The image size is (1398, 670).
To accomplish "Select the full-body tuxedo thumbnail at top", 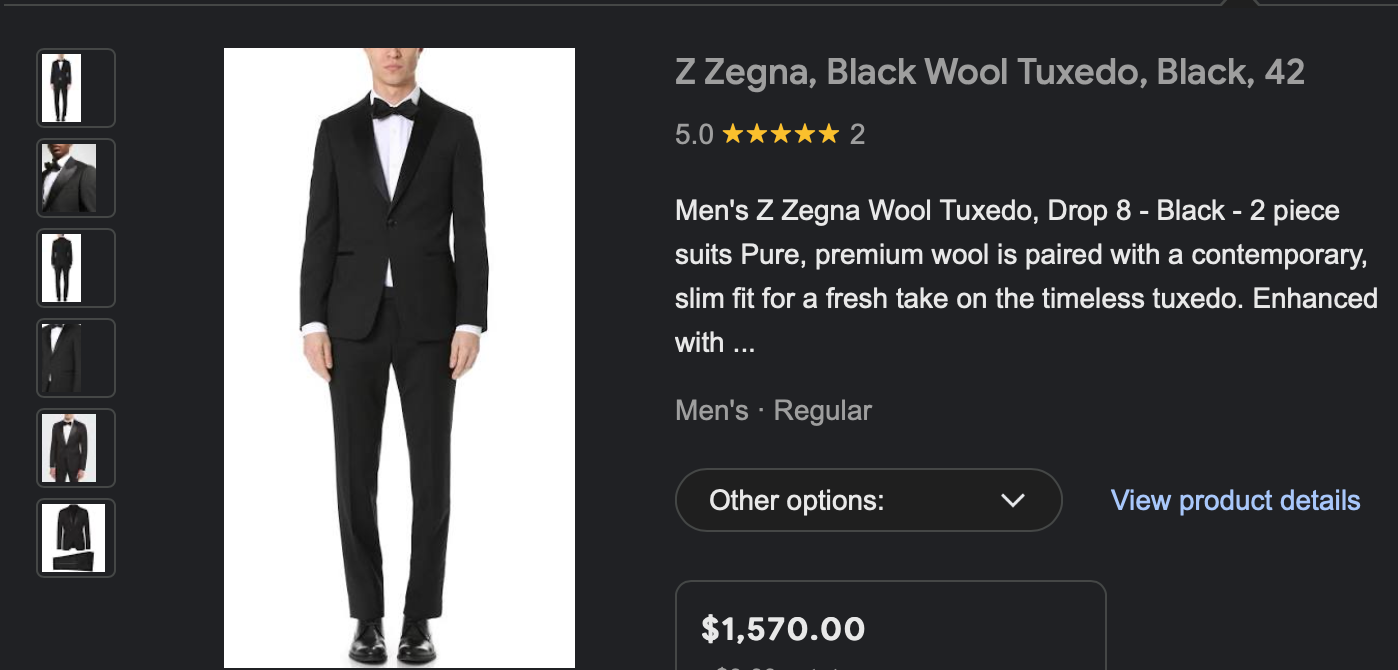I will (76, 88).
